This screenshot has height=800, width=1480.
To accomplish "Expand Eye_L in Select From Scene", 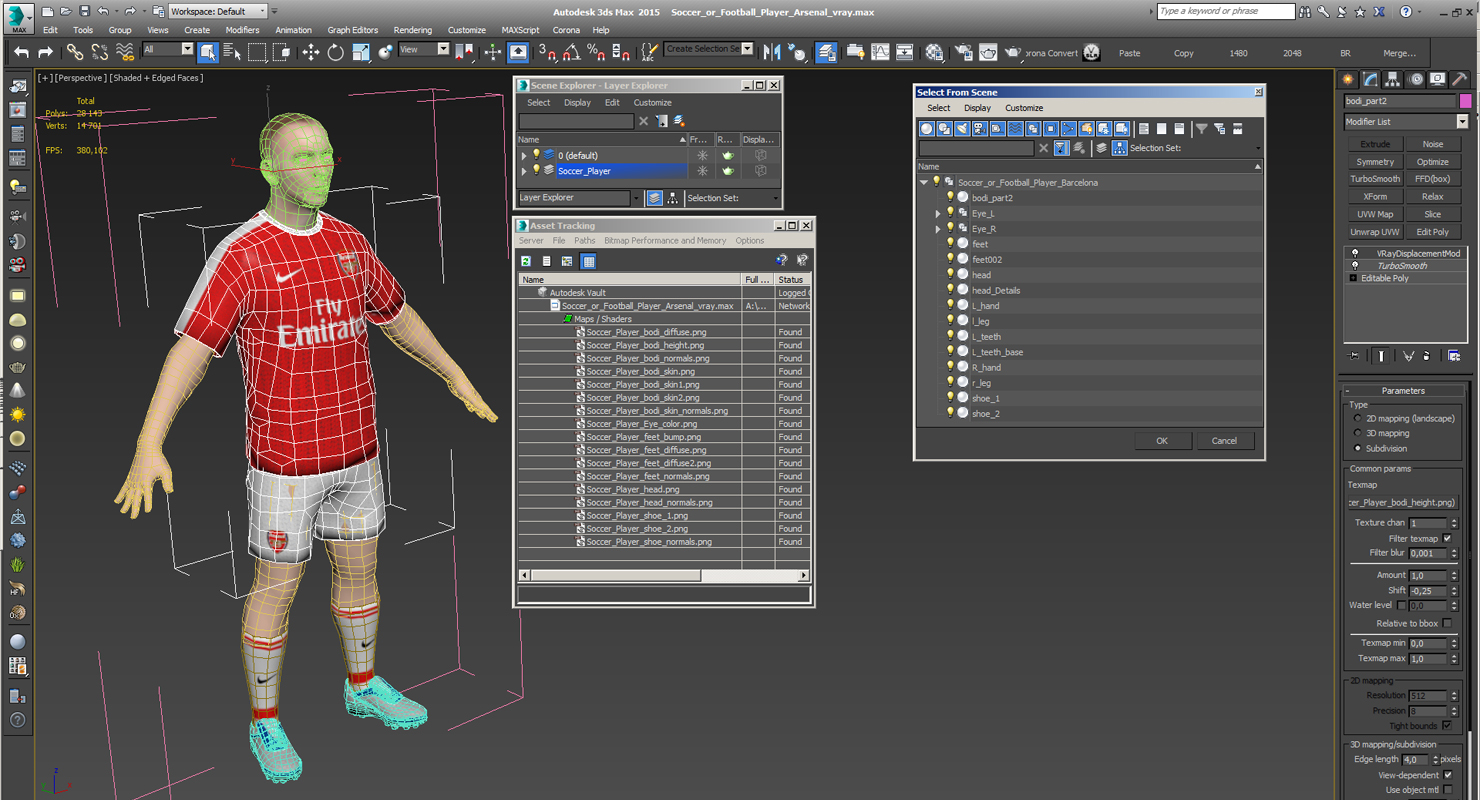I will pos(938,214).
